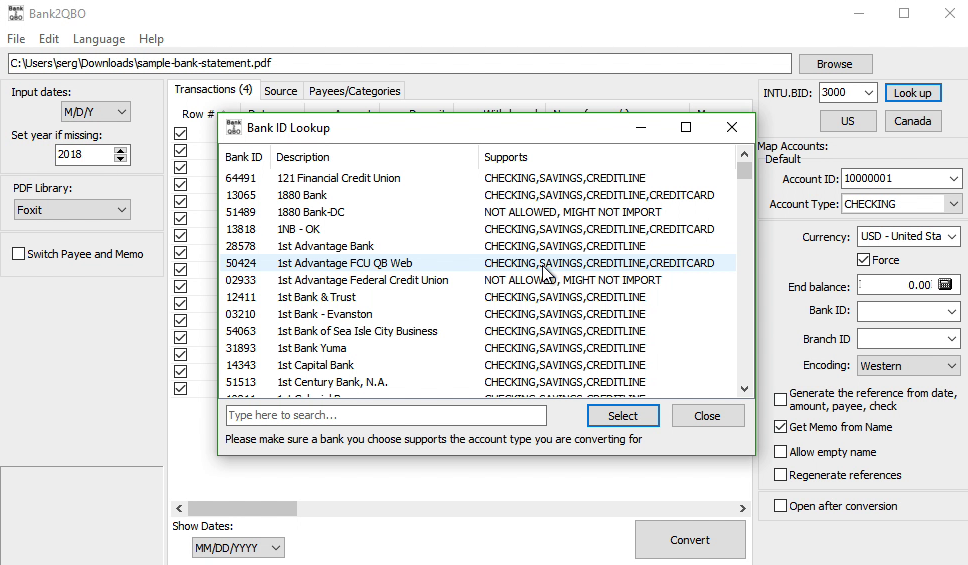
Task: Select 1st Bank of Sea Isle City Business
Action: 477,331
